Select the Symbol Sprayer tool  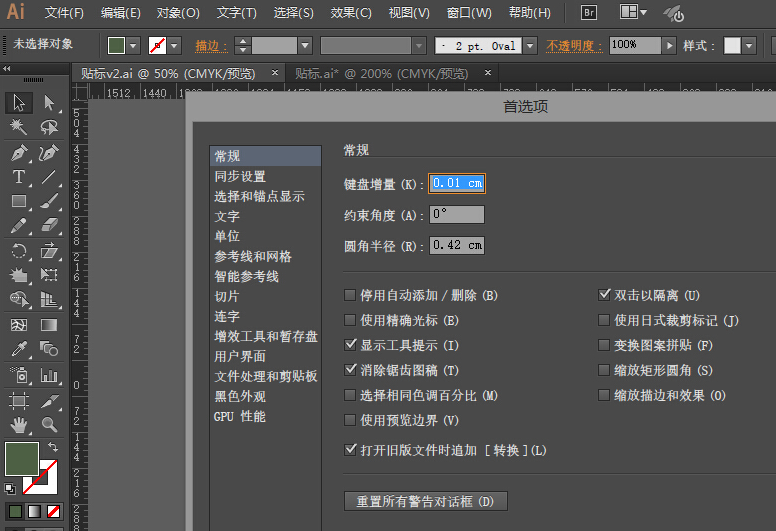coord(19,375)
